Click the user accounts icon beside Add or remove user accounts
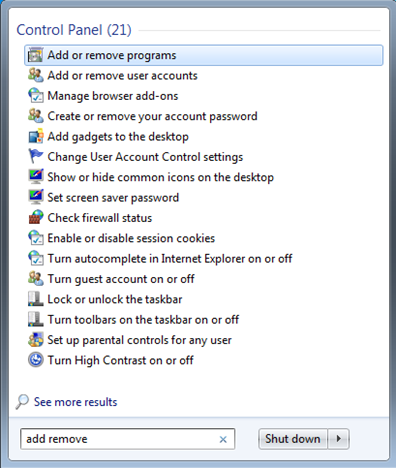Screen dimensions: 396x468 coord(35,76)
